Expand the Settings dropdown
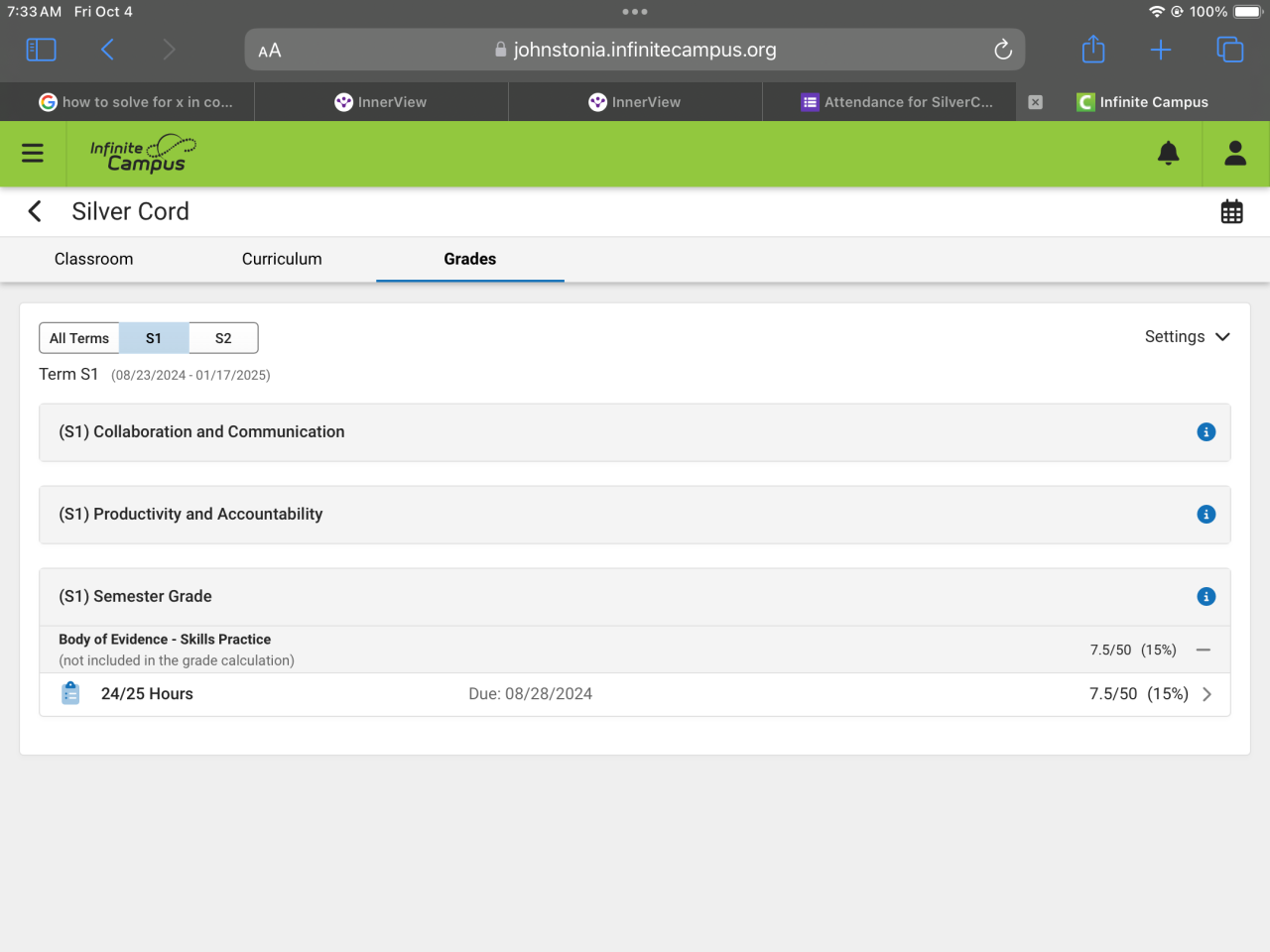 (1188, 337)
